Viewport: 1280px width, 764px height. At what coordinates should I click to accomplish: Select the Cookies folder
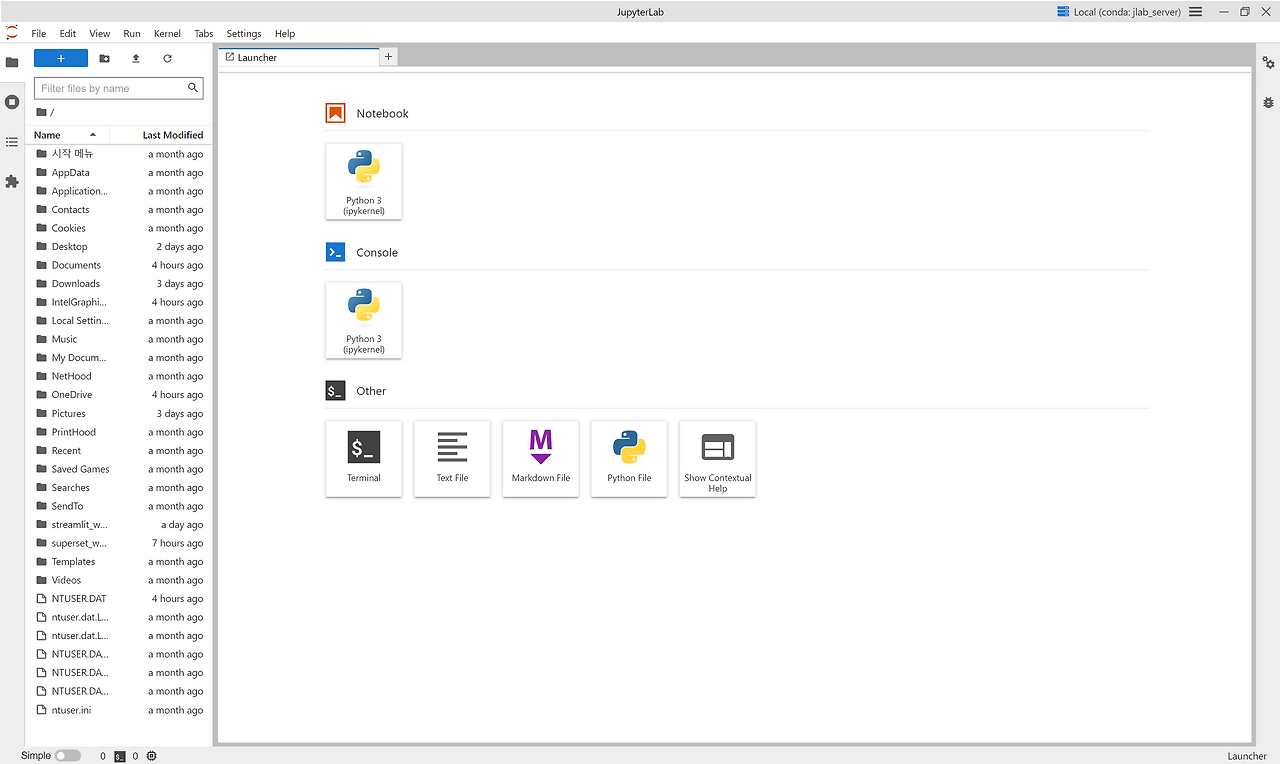coord(119,228)
